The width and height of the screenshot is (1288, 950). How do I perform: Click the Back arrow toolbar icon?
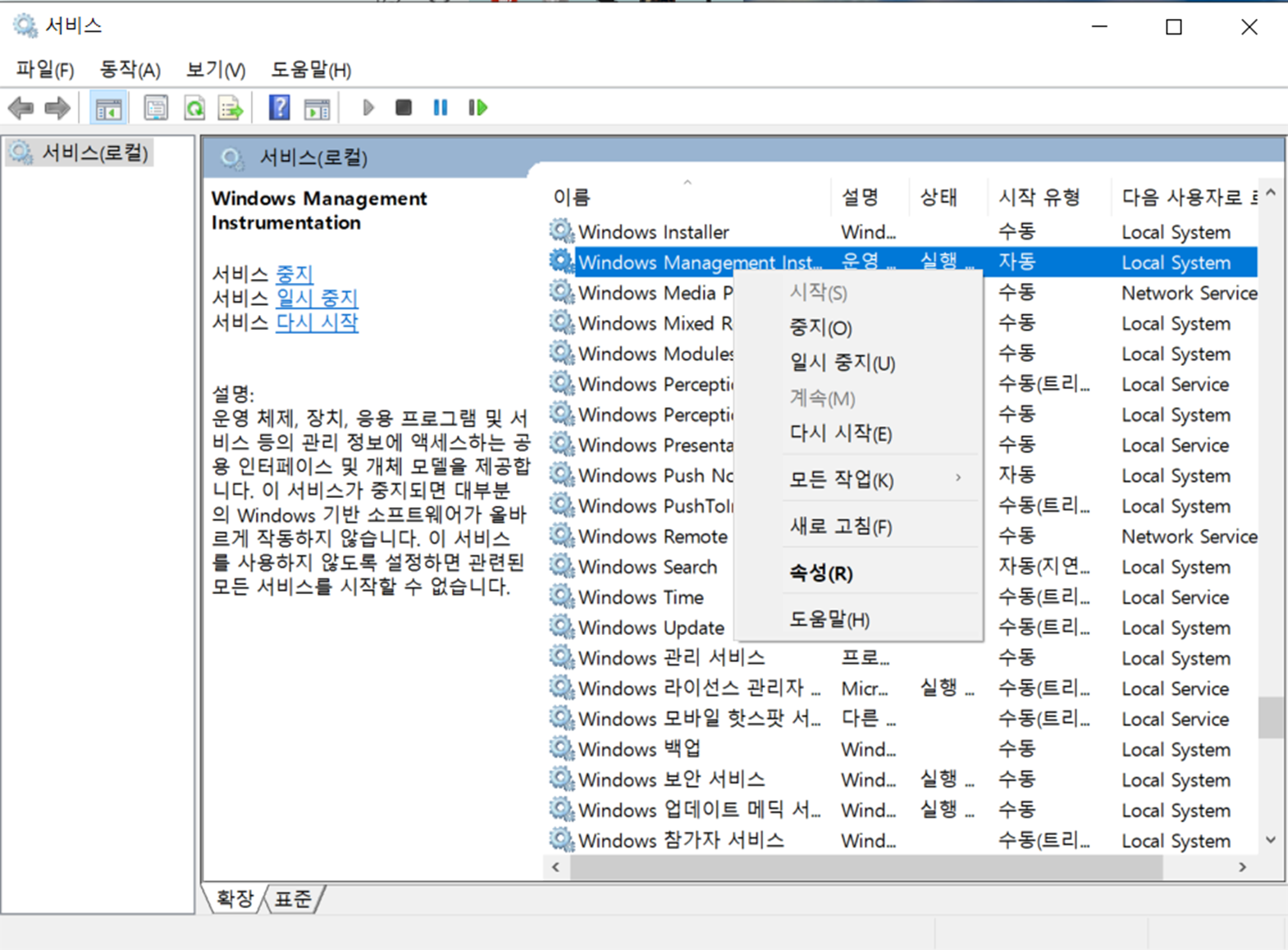[x=21, y=107]
